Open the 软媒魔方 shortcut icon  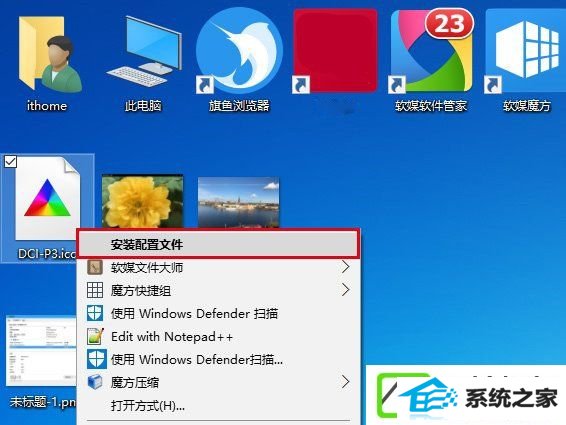pyautogui.click(x=525, y=51)
